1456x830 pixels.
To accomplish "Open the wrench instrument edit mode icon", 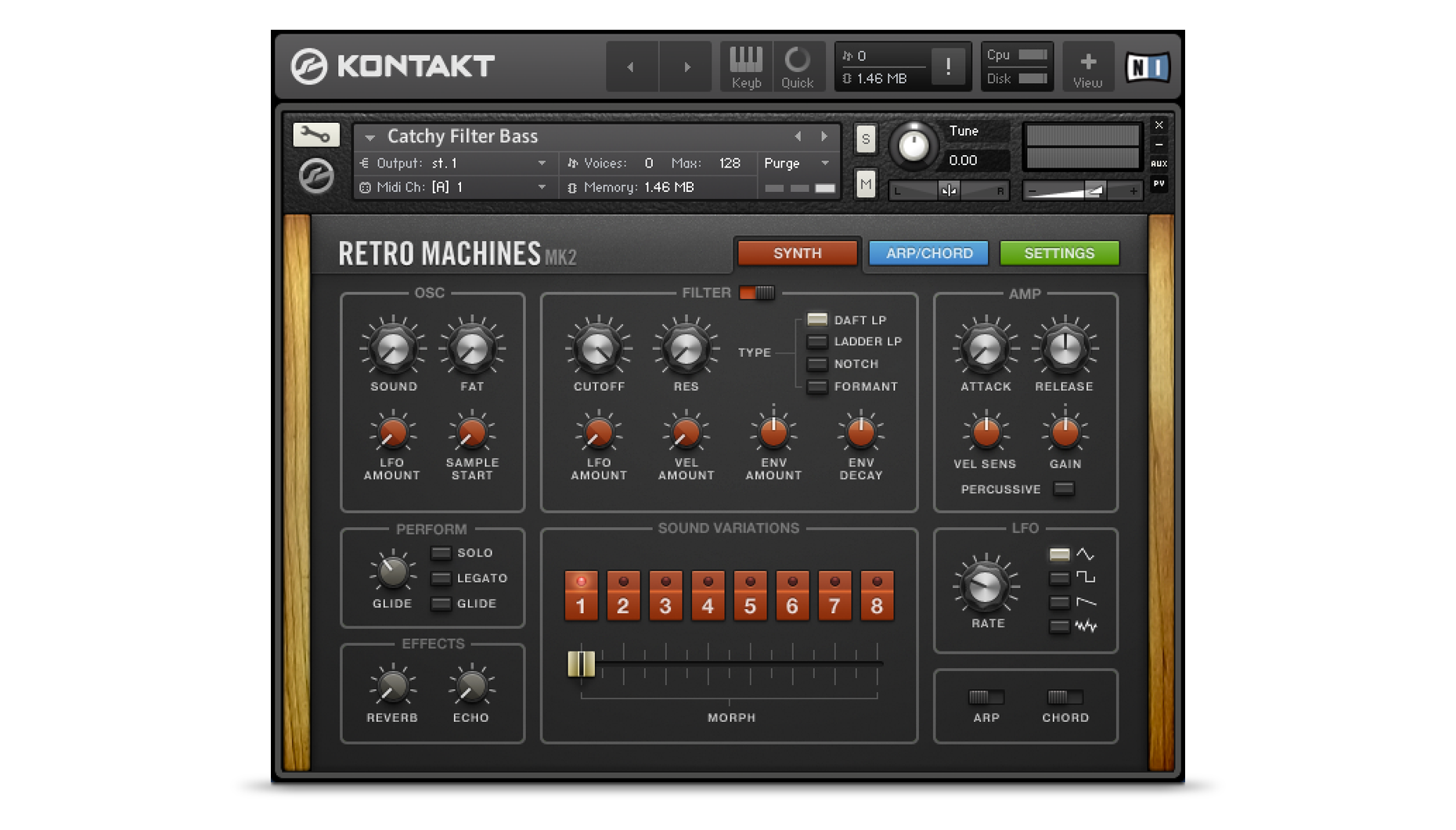I will click(x=315, y=135).
